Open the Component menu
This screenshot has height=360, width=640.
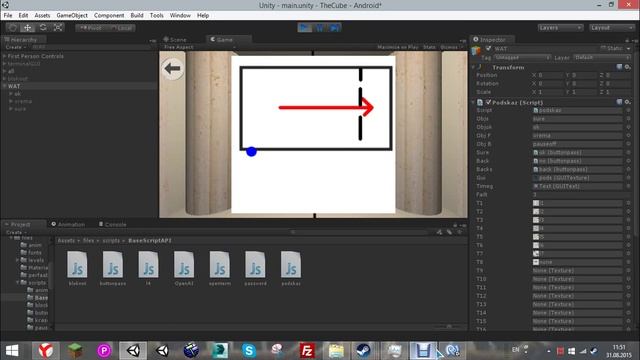click(x=109, y=16)
